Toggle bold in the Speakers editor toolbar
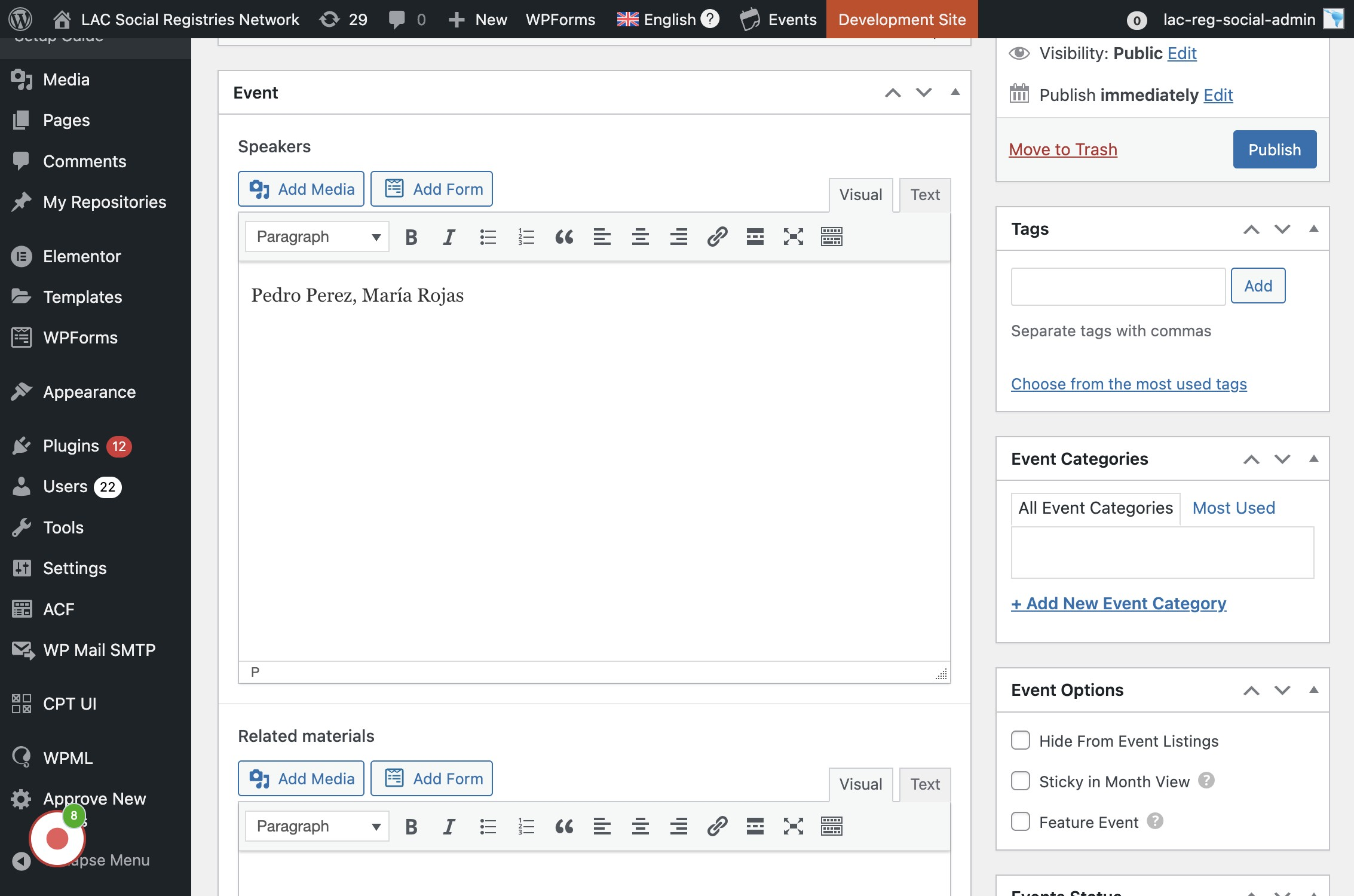 click(x=411, y=237)
